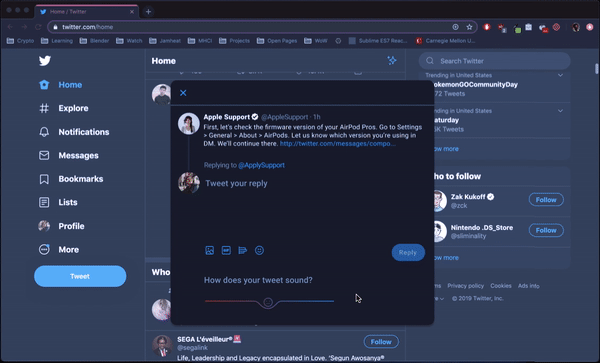The width and height of the screenshot is (600, 363).
Task: Open Notifications in left sidebar
Action: (74, 132)
